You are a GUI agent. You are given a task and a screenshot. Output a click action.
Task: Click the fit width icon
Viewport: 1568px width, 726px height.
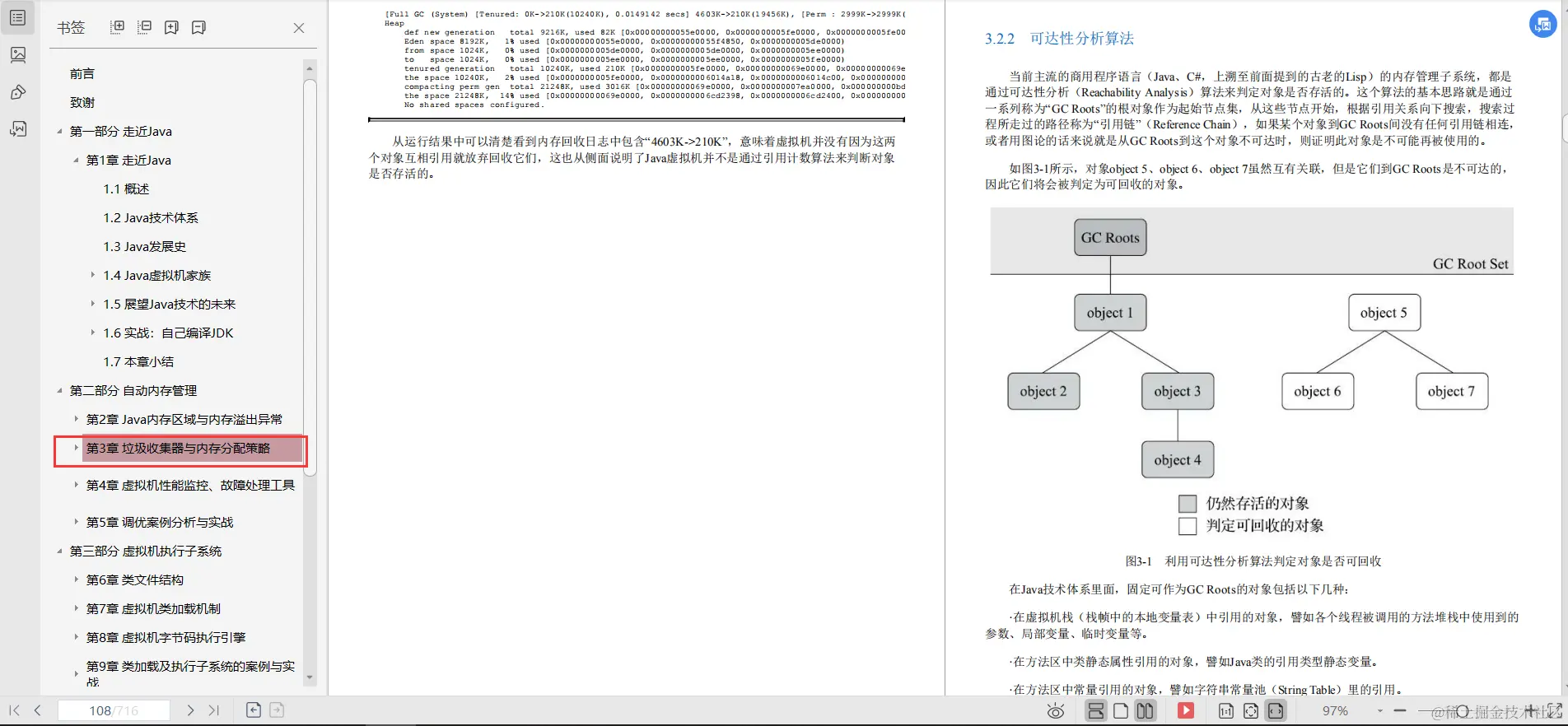(x=1276, y=711)
